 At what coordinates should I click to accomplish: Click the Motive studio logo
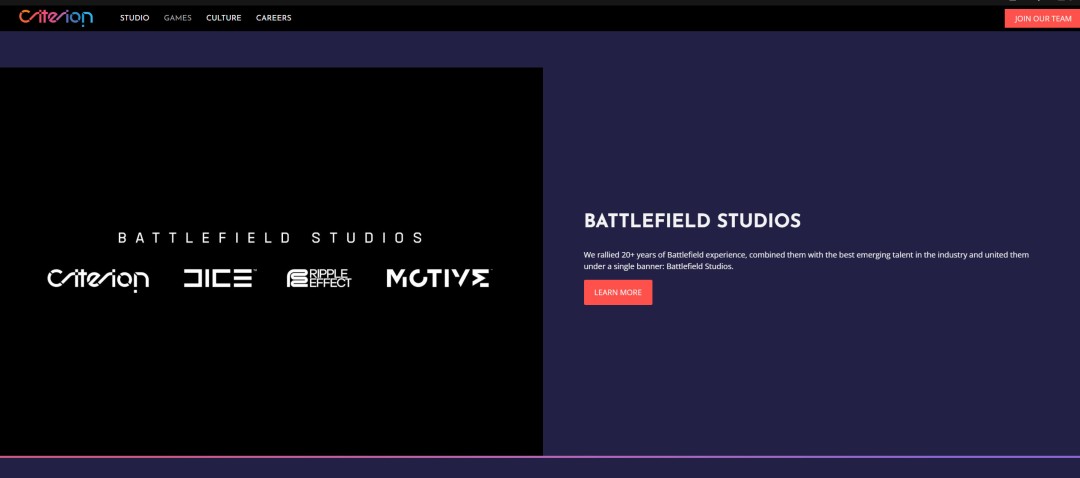tap(438, 278)
